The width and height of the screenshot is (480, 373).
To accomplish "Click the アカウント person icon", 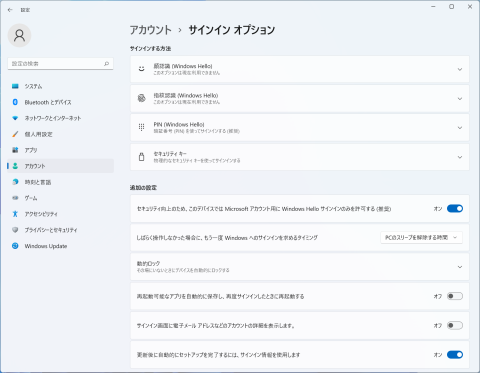I will [x=15, y=166].
